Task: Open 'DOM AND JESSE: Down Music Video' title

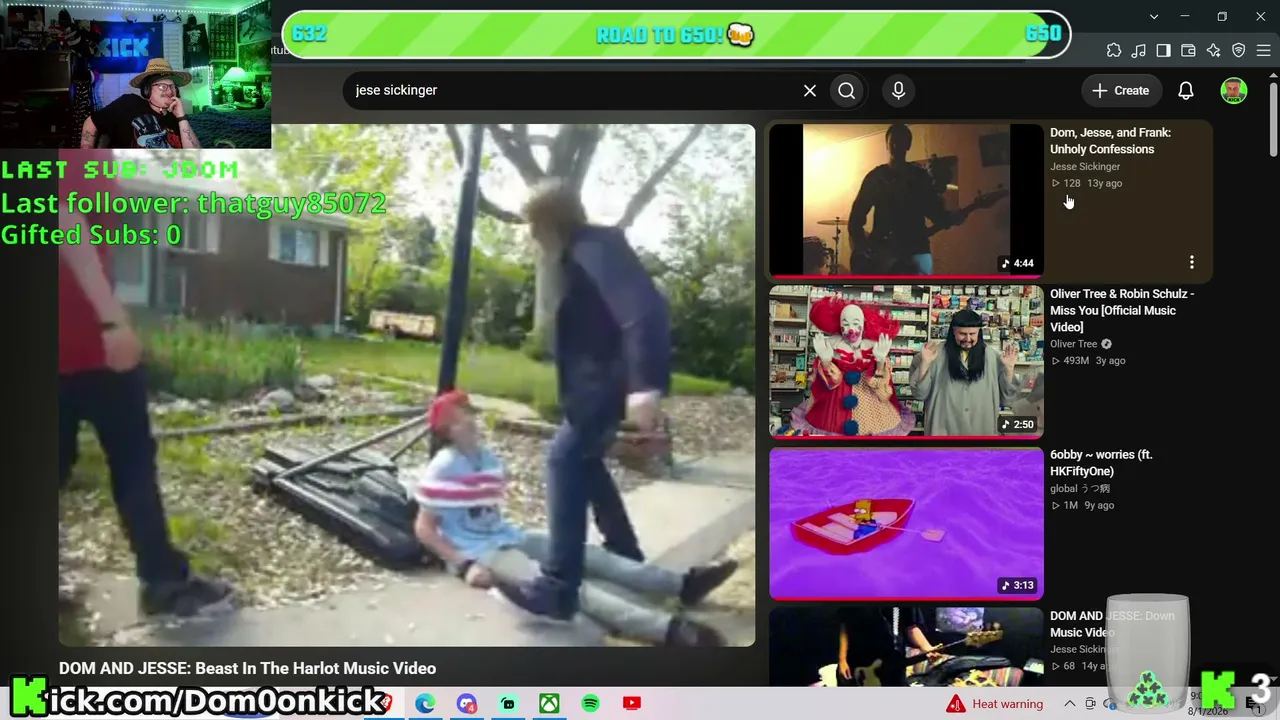Action: (x=1112, y=624)
